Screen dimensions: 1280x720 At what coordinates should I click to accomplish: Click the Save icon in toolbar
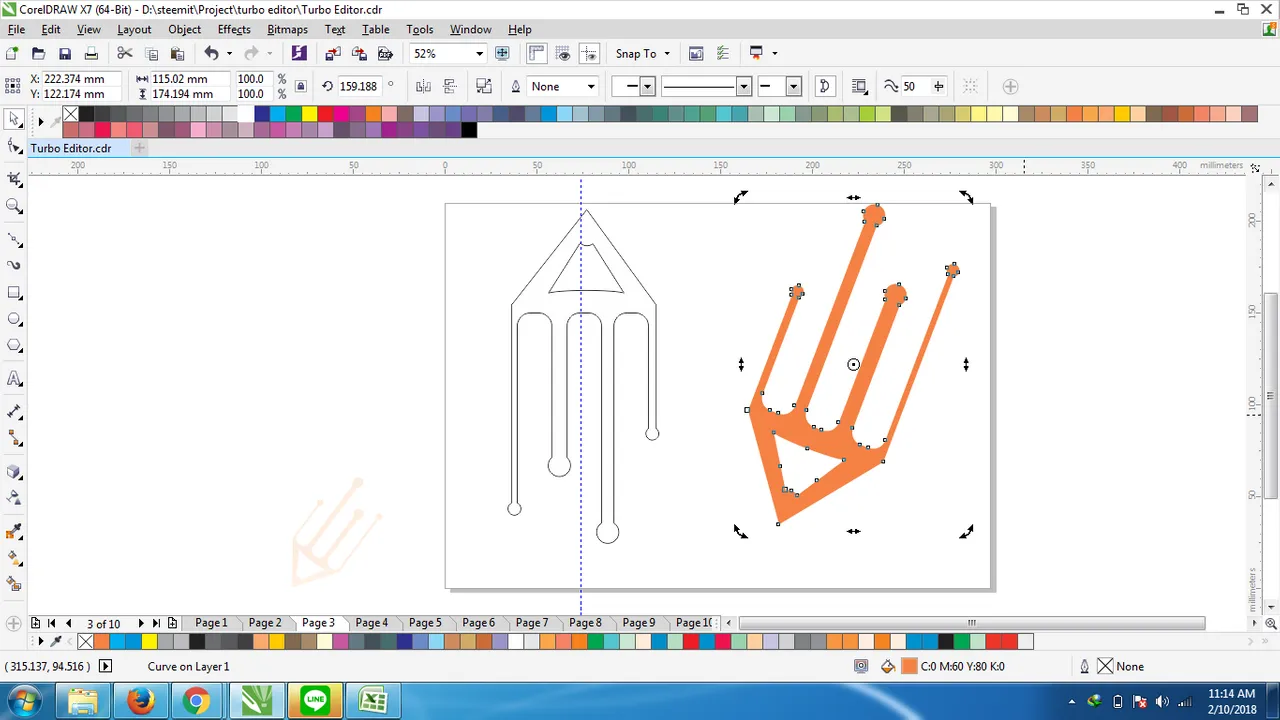tap(65, 54)
